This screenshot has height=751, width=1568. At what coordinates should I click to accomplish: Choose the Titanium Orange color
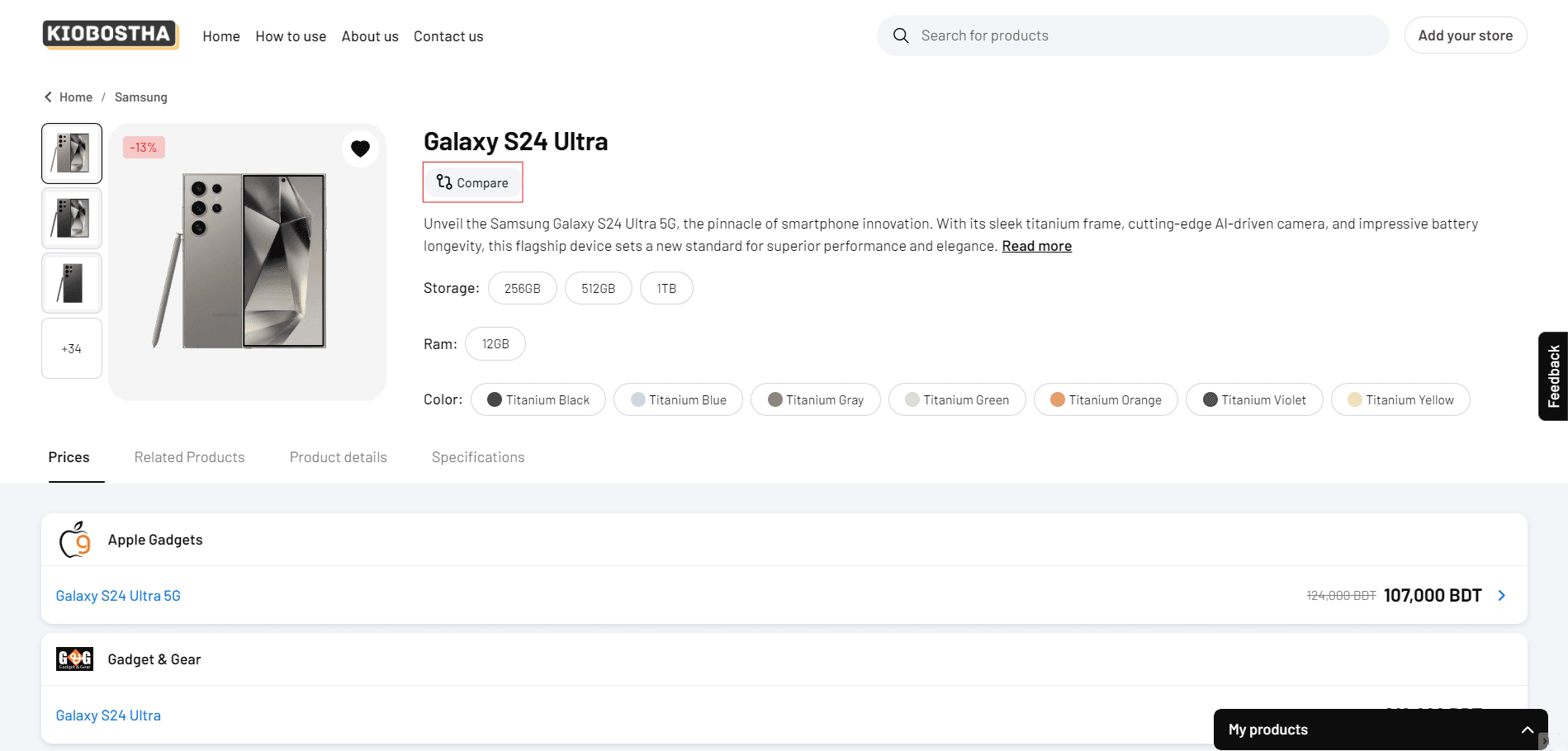(x=1106, y=399)
